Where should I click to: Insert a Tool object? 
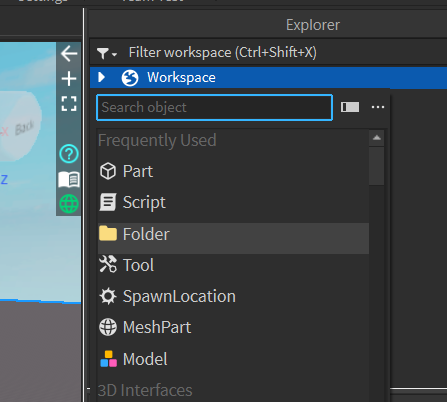(233, 265)
